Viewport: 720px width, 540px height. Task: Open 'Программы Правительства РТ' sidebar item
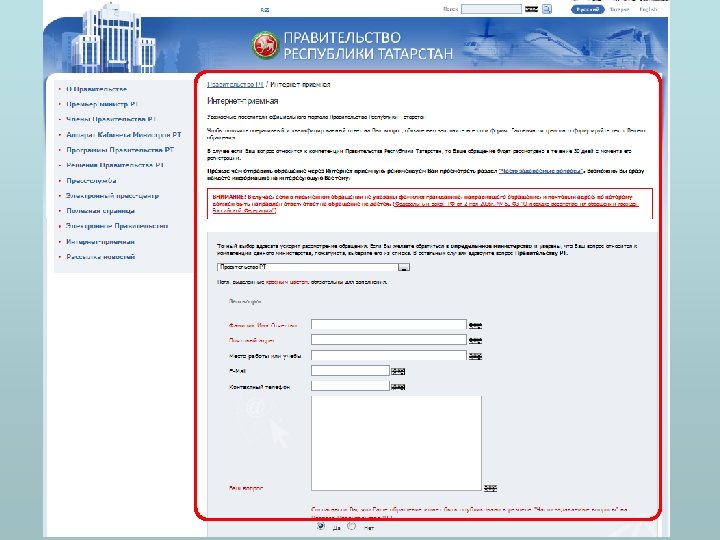[x=120, y=150]
